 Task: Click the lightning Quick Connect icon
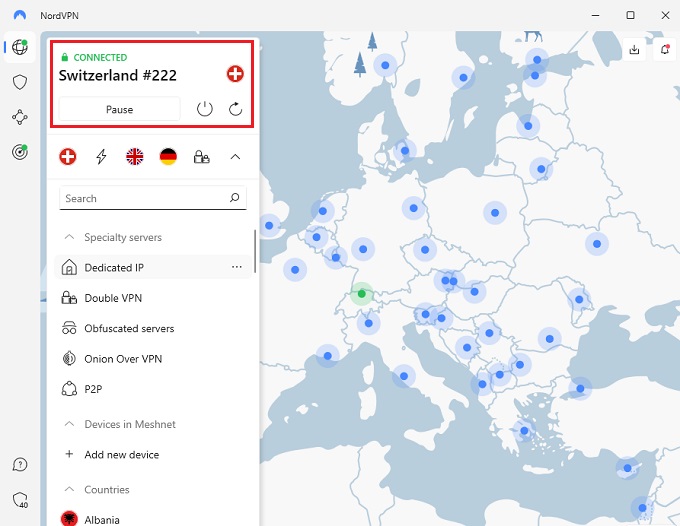click(x=101, y=157)
